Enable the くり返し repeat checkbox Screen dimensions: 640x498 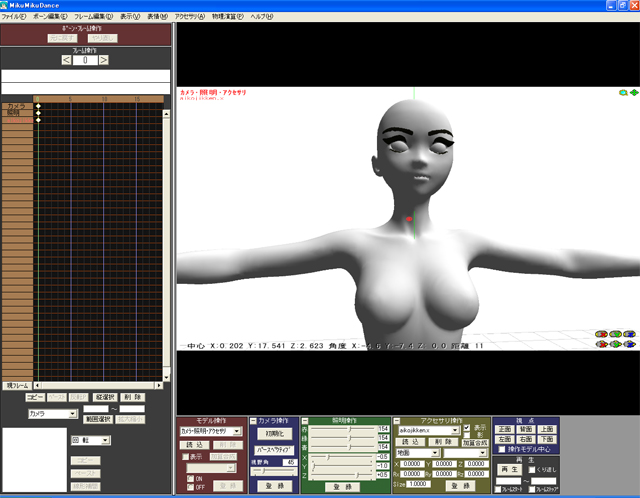pos(532,469)
